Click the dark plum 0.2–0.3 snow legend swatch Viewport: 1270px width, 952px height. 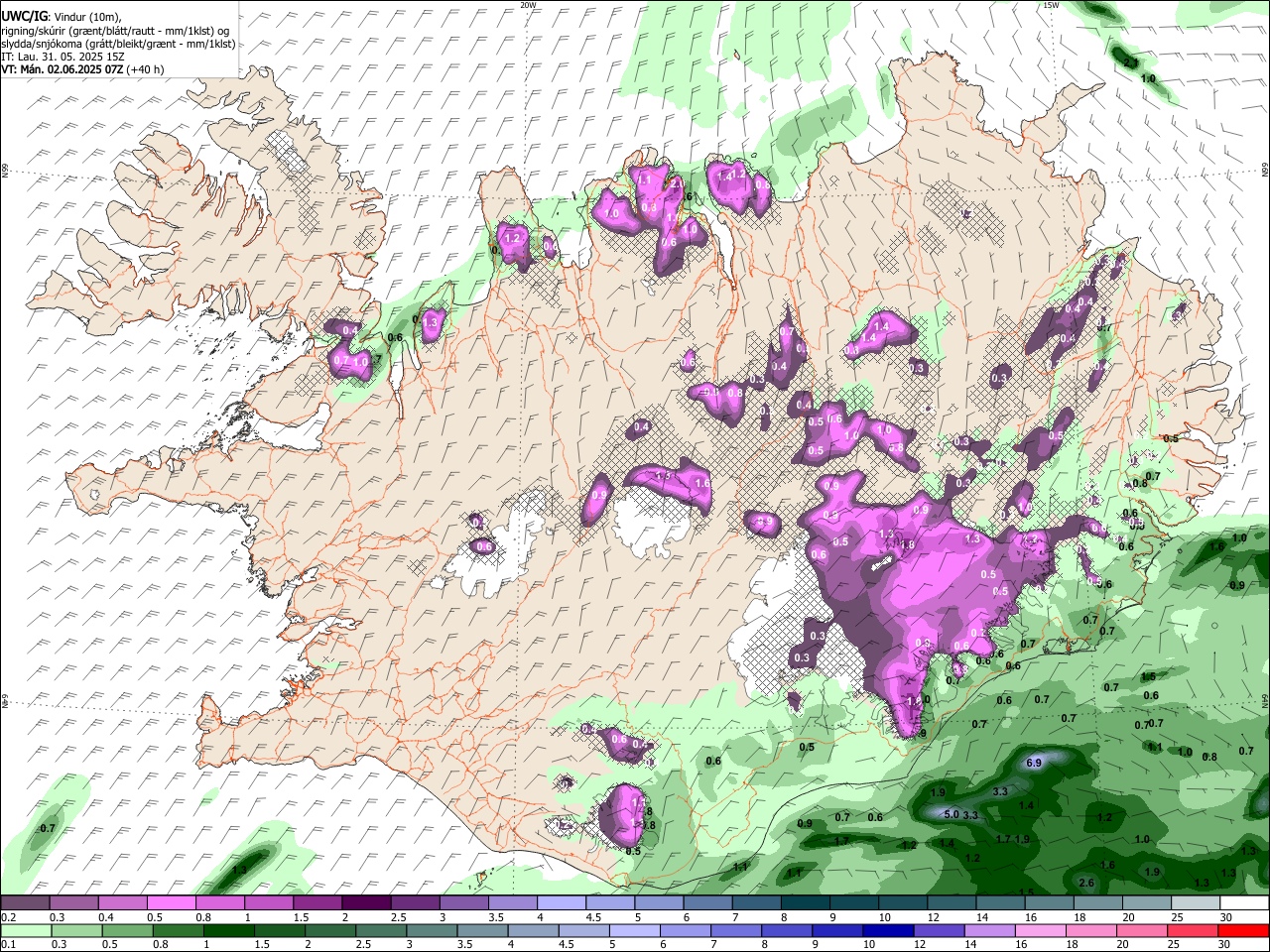tap(25, 903)
